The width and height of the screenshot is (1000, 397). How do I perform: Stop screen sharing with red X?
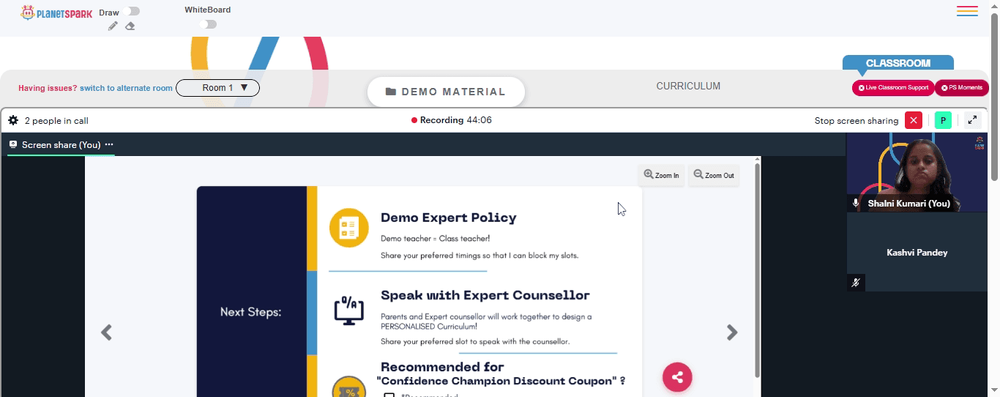913,120
